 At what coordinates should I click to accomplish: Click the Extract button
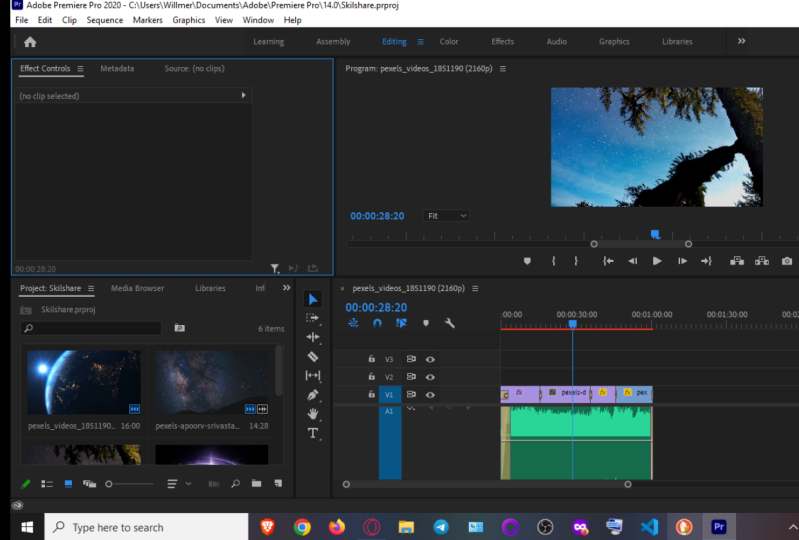762,261
